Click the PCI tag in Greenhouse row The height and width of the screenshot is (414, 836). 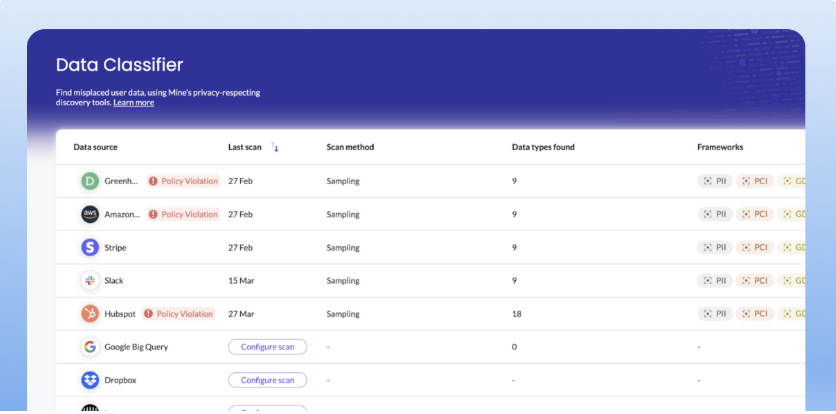coord(755,181)
